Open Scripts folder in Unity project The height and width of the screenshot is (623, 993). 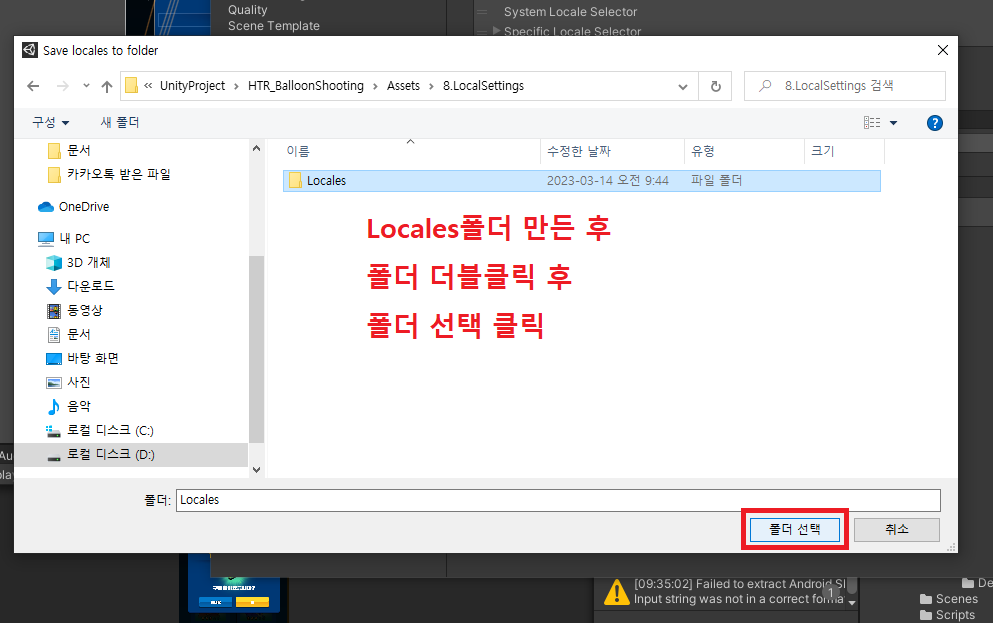pos(947,615)
